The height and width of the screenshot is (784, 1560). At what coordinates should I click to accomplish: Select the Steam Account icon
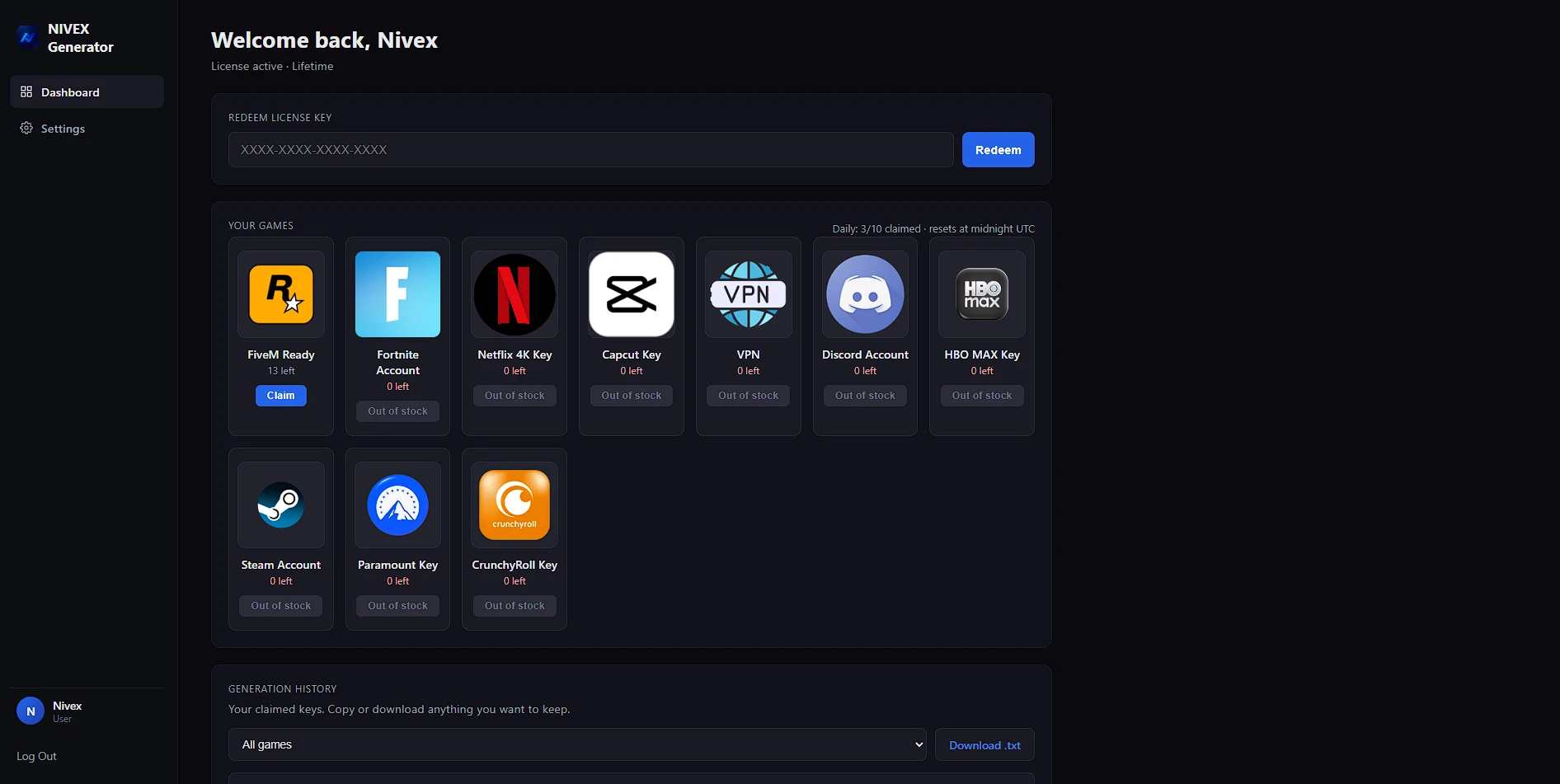coord(281,505)
